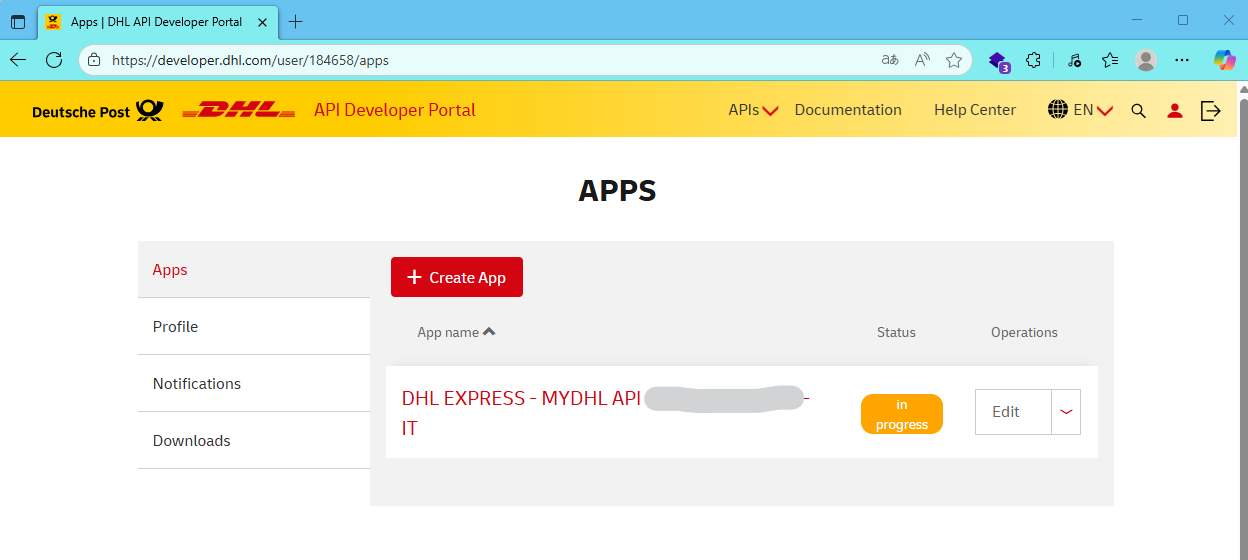Click the Deutsche Post logo
Image resolution: width=1248 pixels, height=560 pixels.
[98, 110]
